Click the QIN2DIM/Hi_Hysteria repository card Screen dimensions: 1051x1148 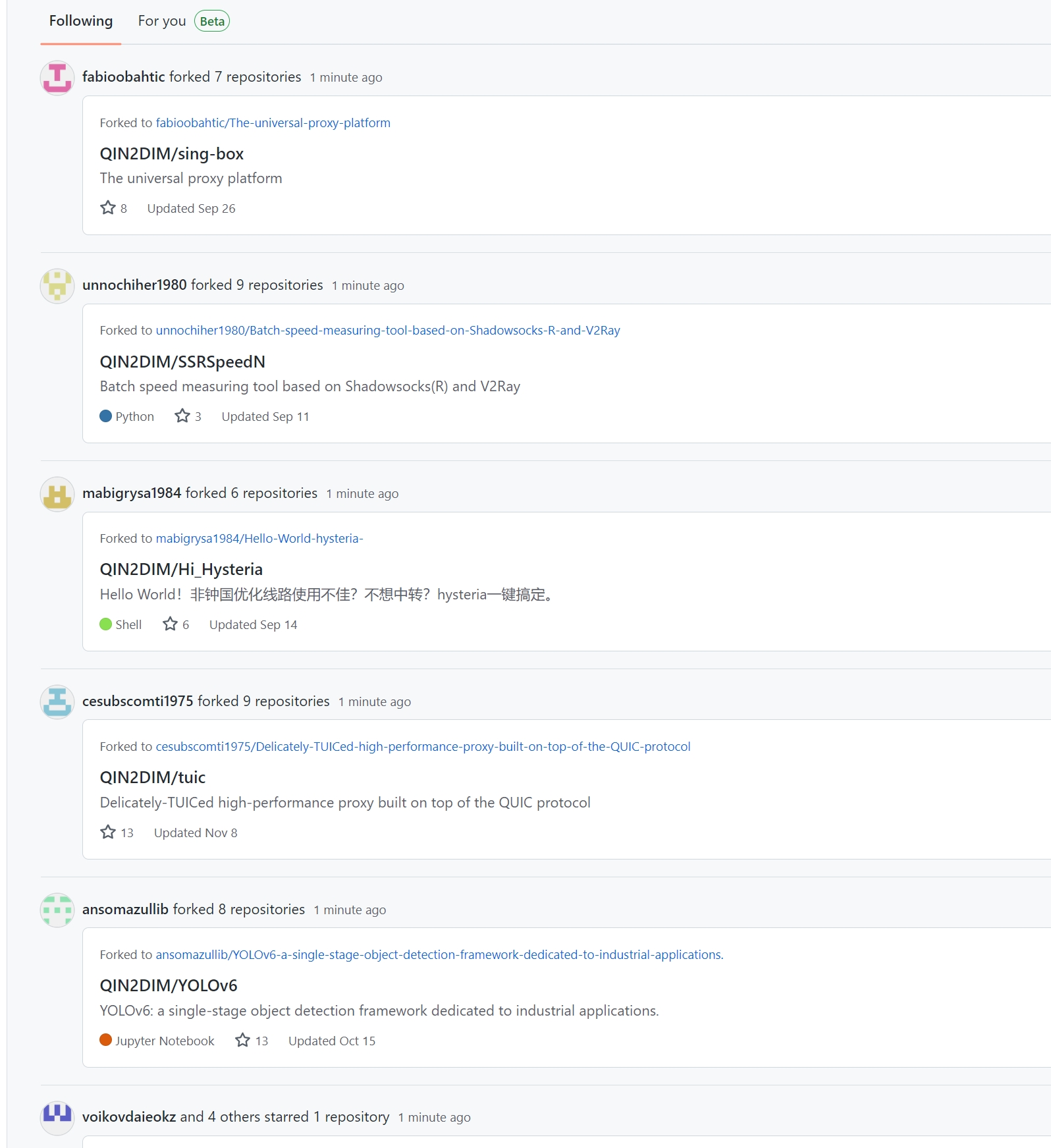coord(181,569)
